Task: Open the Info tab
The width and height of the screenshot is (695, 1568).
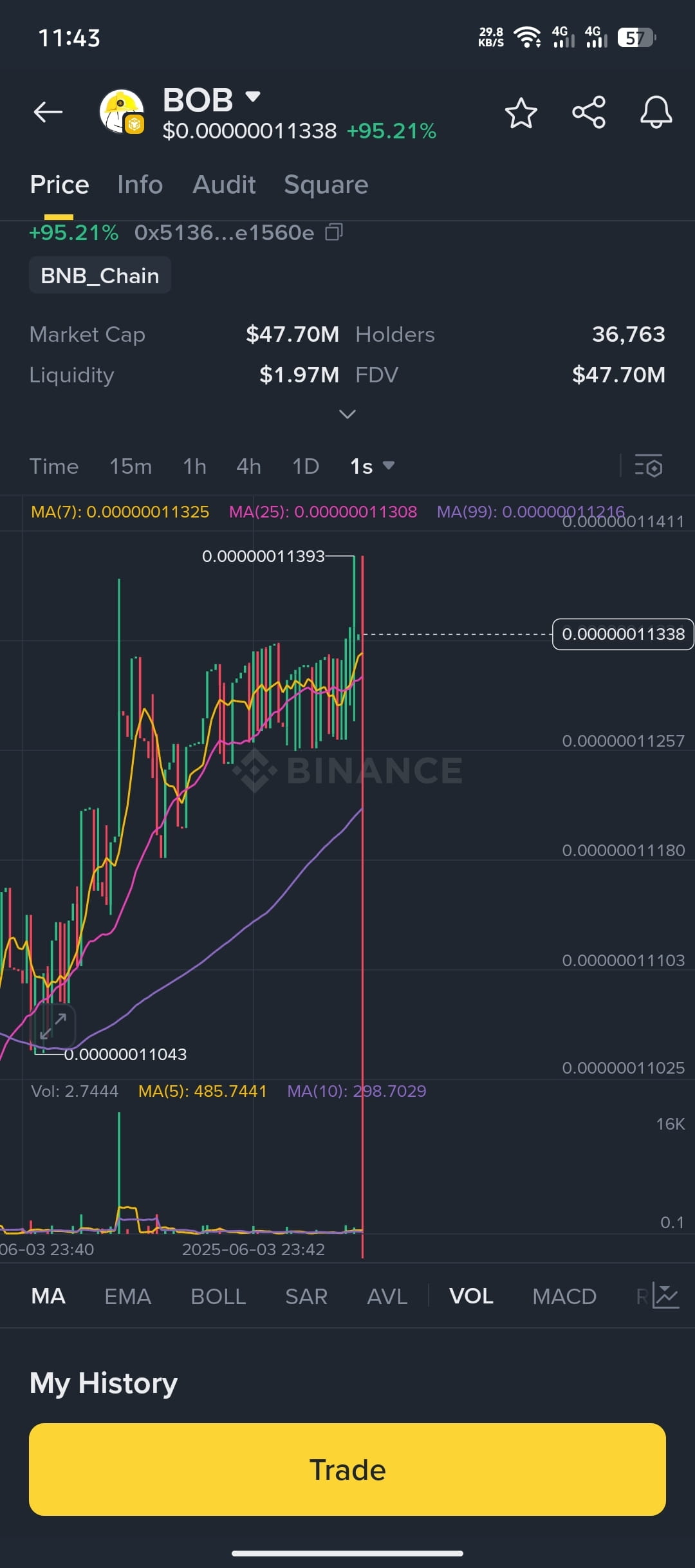Action: click(x=140, y=185)
